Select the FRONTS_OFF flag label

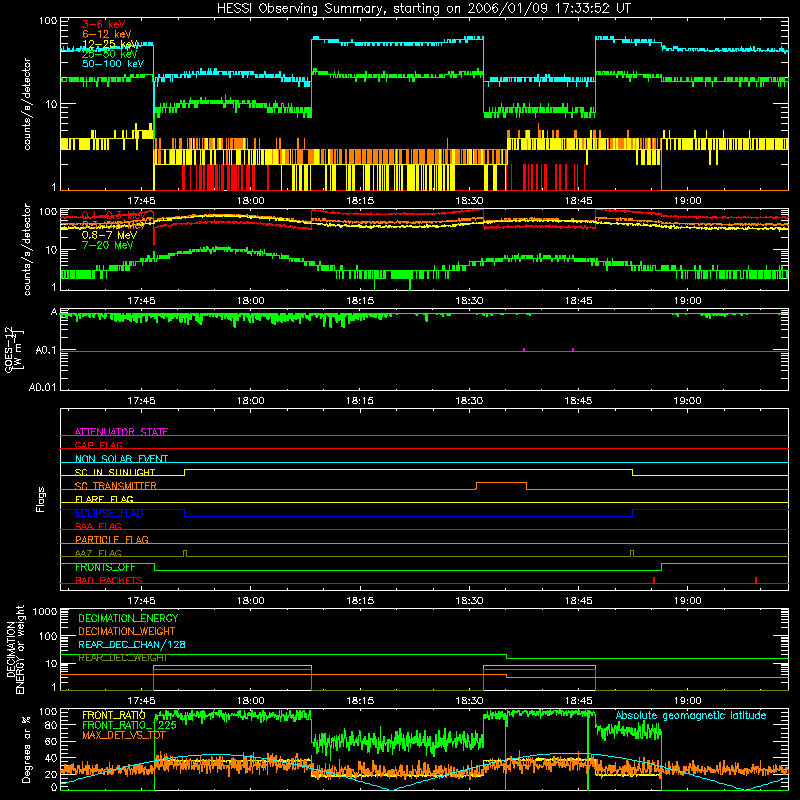point(105,567)
